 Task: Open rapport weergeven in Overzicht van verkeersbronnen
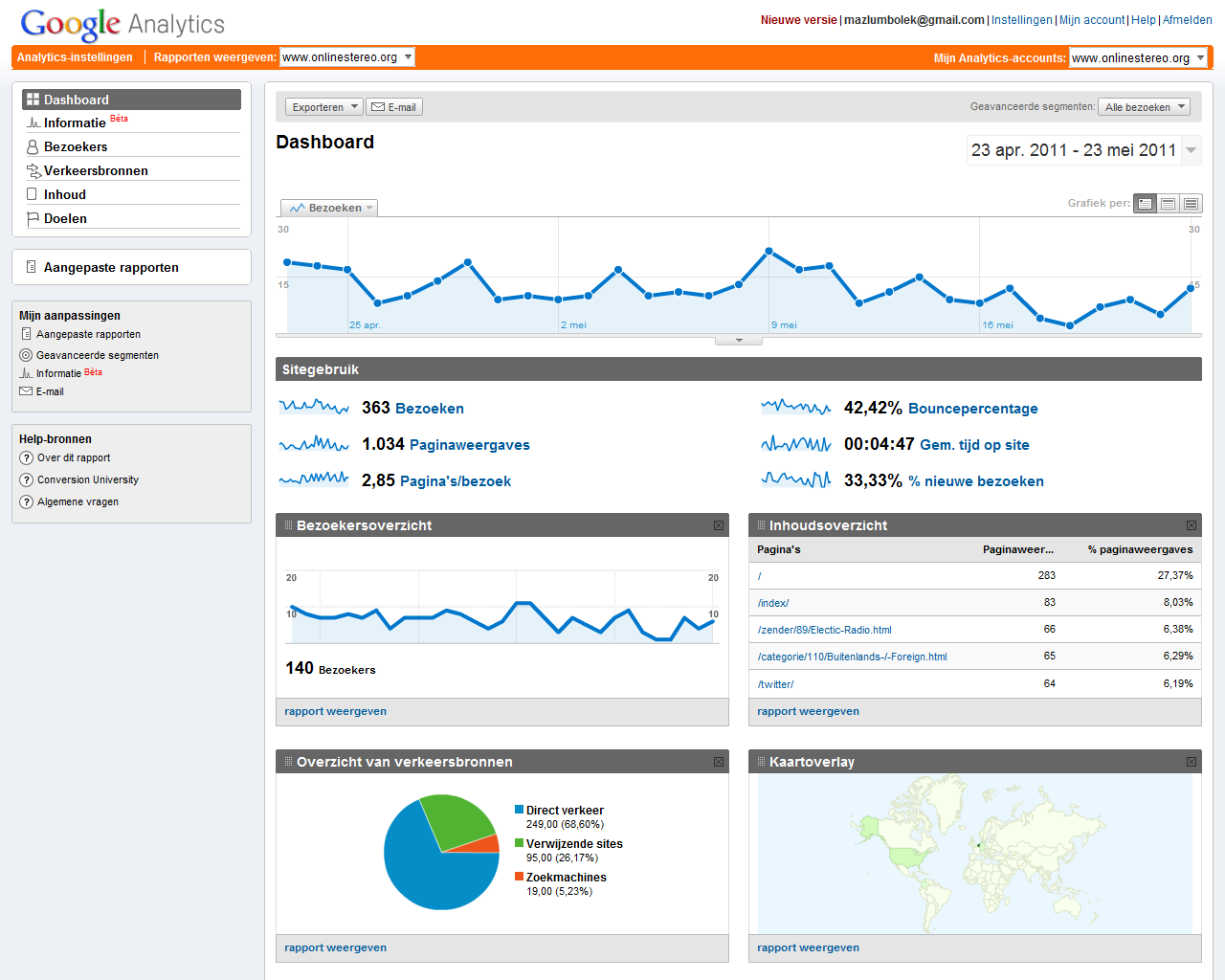click(335, 947)
